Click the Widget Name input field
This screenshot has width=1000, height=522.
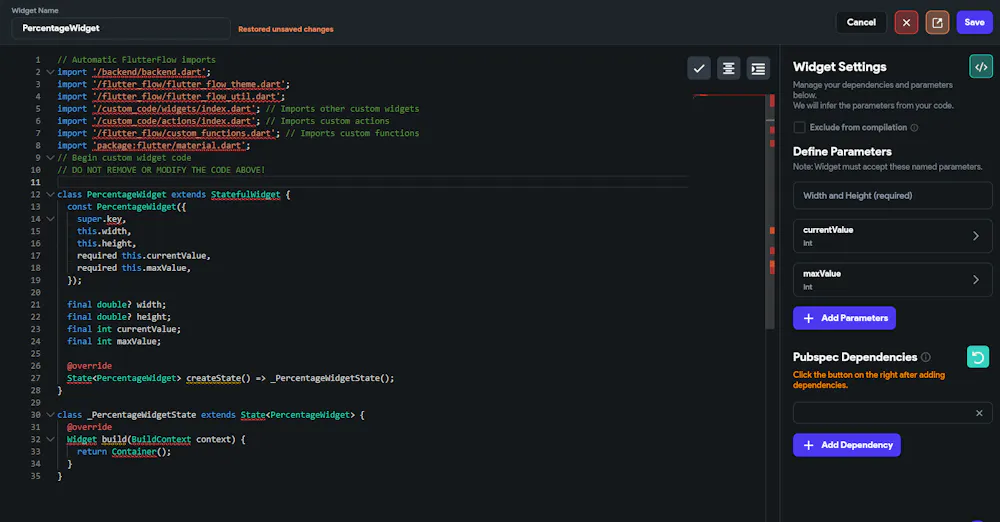tap(121, 28)
